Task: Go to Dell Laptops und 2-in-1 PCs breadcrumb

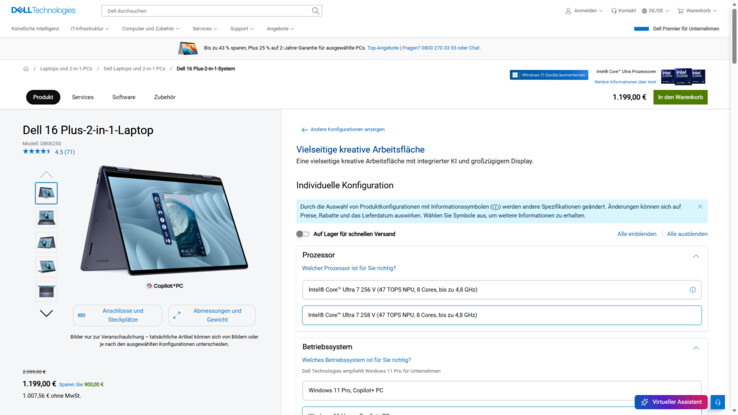Action: tap(134, 69)
